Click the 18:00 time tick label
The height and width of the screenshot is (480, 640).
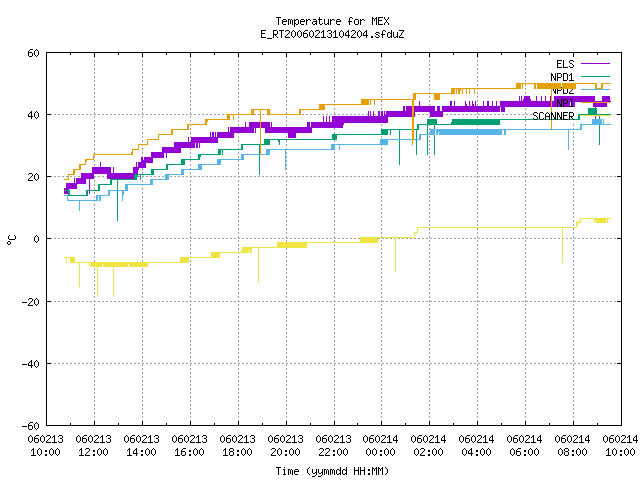click(x=238, y=446)
